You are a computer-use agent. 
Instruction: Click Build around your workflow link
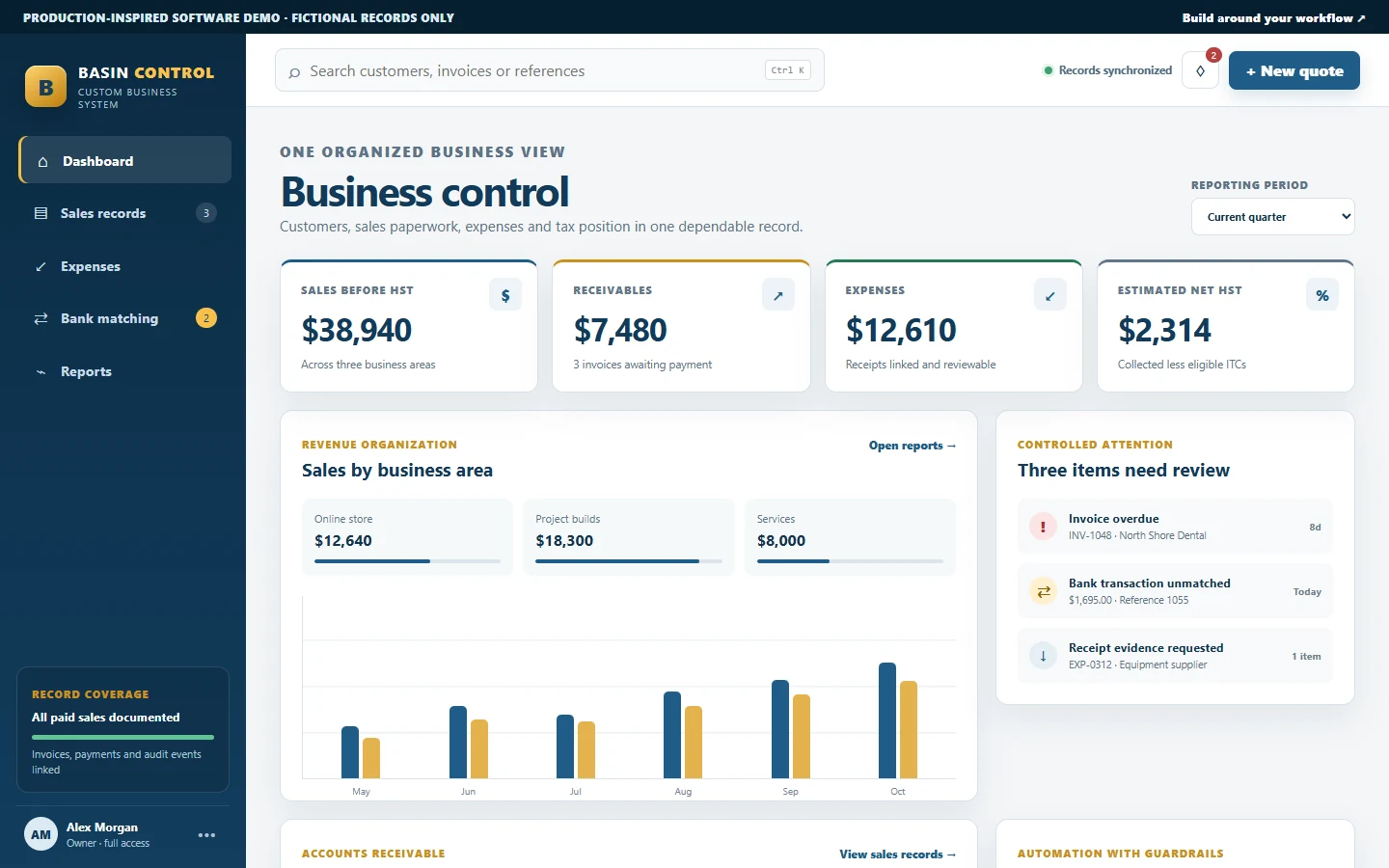tap(1274, 17)
